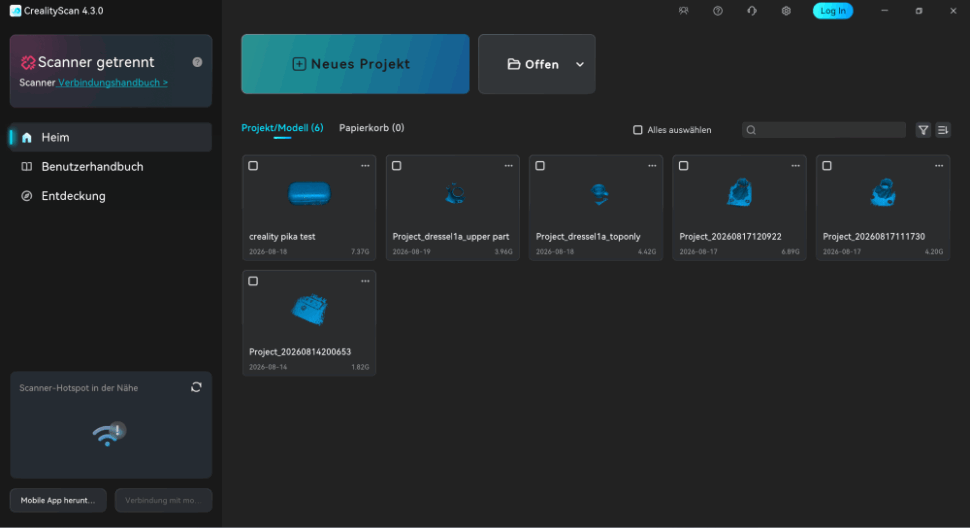Open Project_dressel1a_toponly thumbnail
Screen dimensions: 970x528
point(598,194)
